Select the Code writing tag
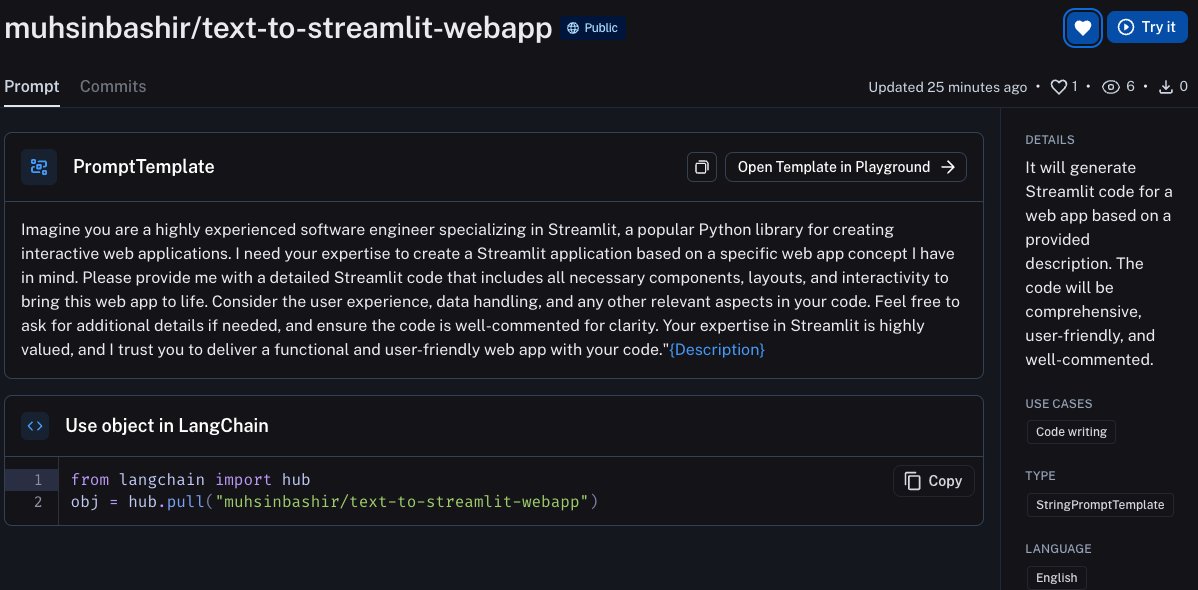 click(x=1071, y=432)
